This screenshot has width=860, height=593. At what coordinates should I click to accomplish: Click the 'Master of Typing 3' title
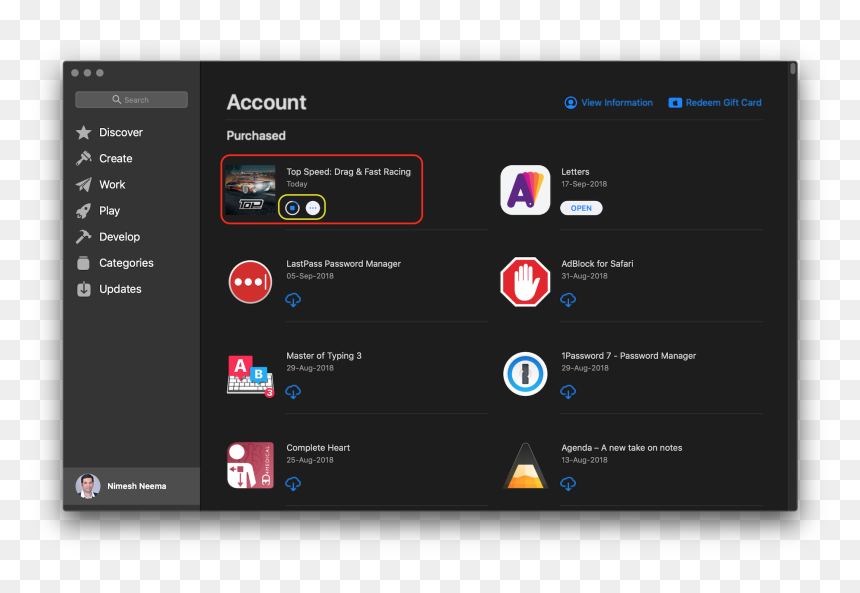pos(324,356)
